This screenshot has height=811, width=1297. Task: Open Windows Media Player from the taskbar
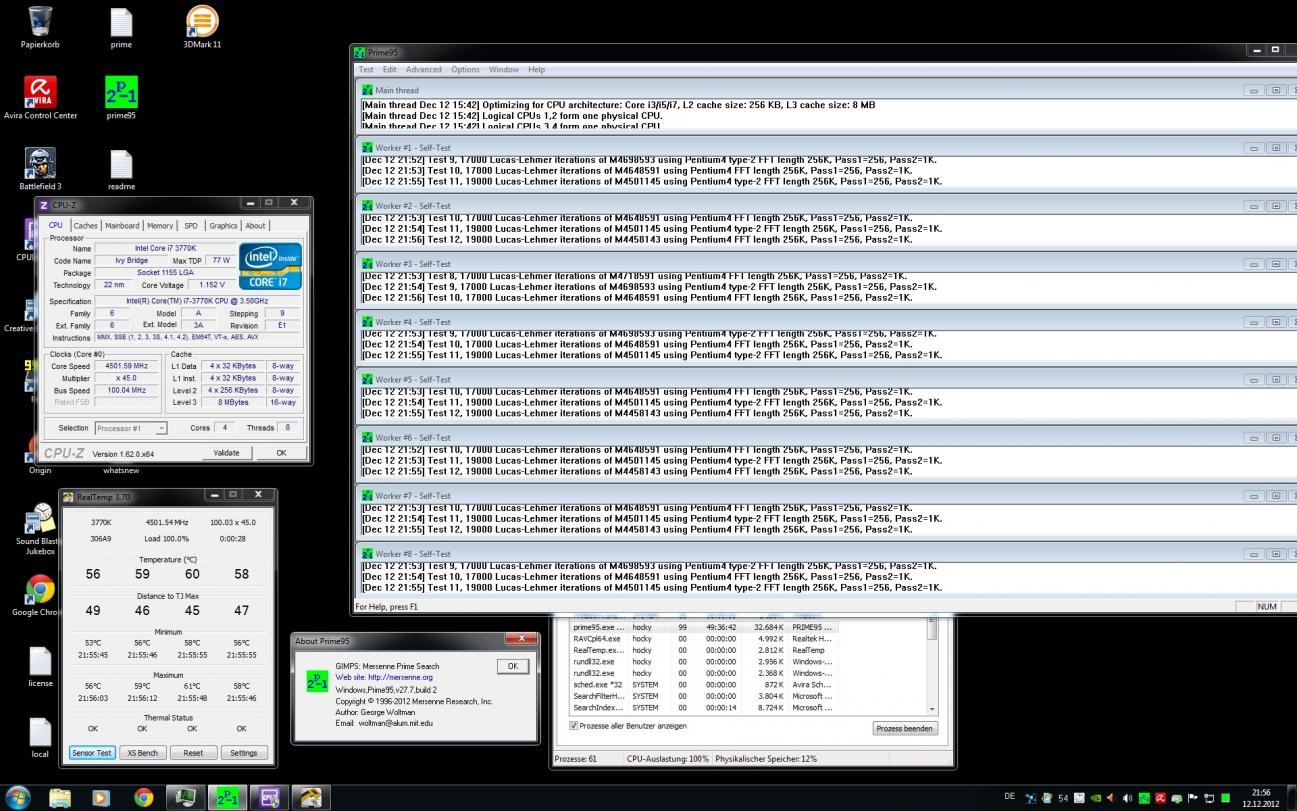[x=101, y=797]
